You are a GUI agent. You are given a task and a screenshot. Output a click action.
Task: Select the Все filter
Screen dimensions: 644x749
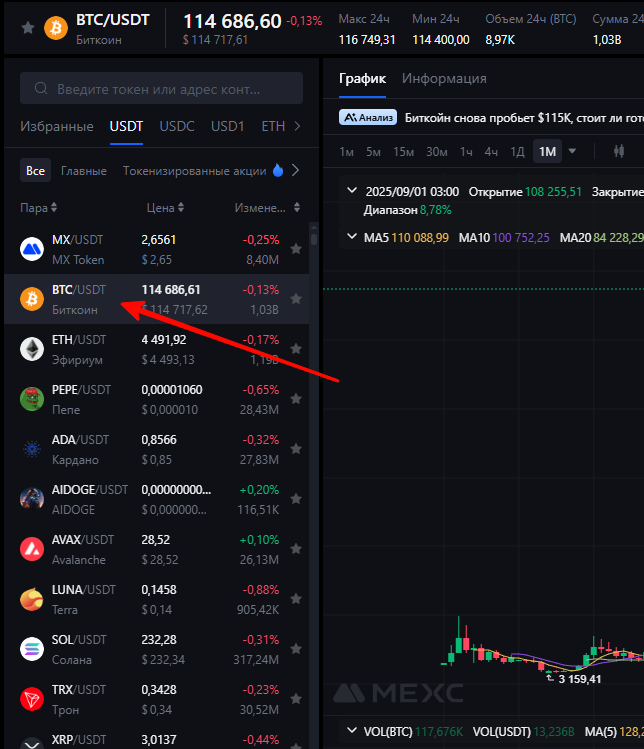tap(35, 171)
